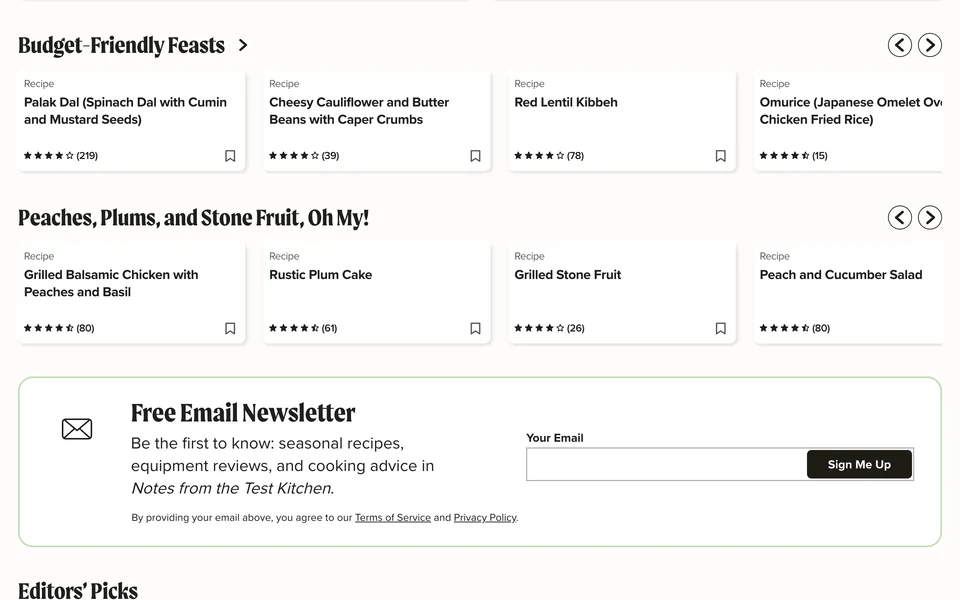Save the Rustic Plum Cake recipe
Image resolution: width=960 pixels, height=600 pixels.
[x=475, y=328]
